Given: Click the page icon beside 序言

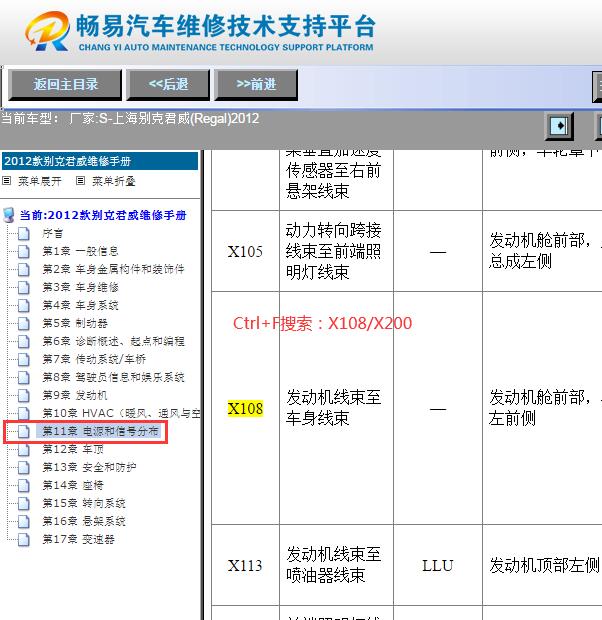Looking at the screenshot, I should pyautogui.click(x=24, y=233).
